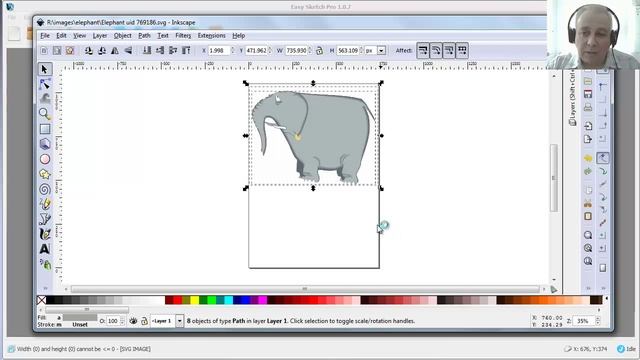Select the Spray tool

(45, 264)
